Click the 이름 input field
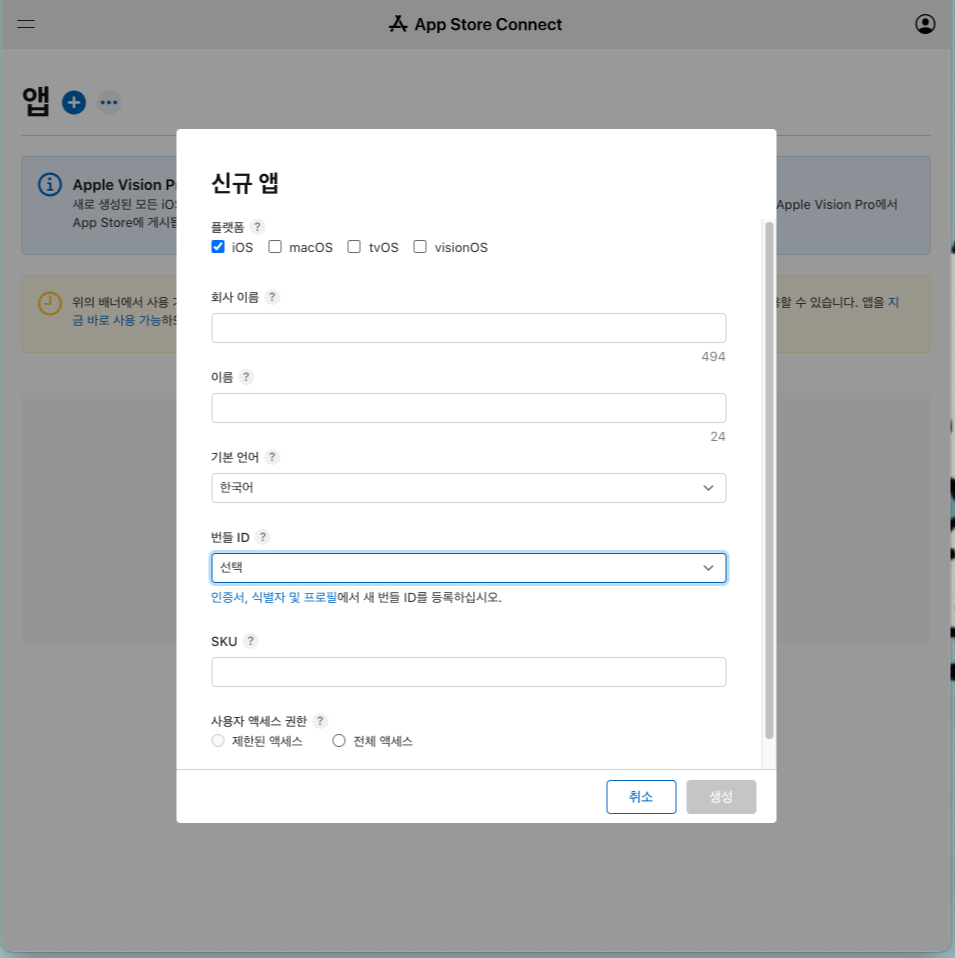The height and width of the screenshot is (958, 955). coord(469,408)
